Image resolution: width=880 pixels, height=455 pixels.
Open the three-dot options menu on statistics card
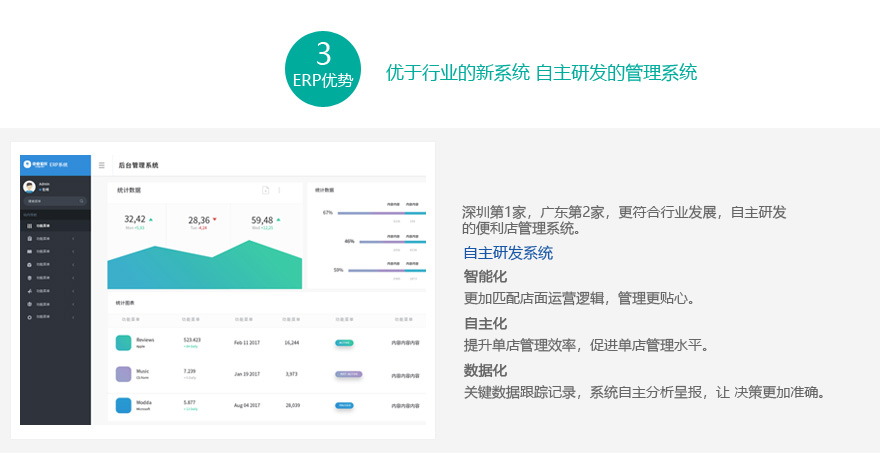pos(279,190)
